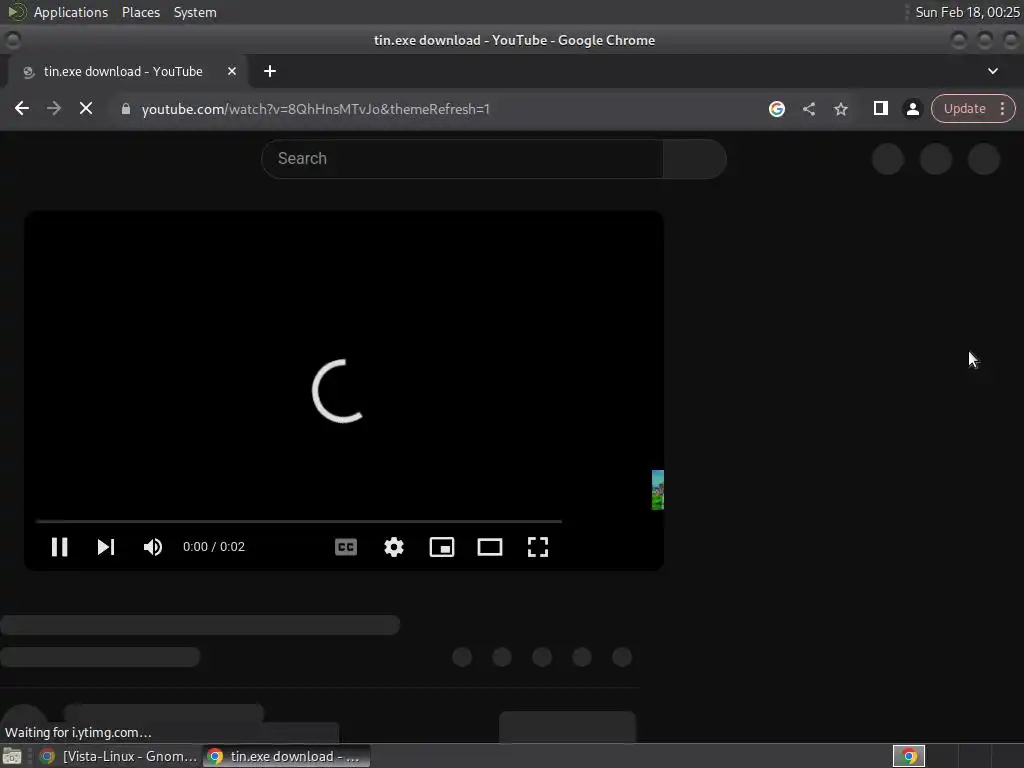
Task: Switch to theater mode
Action: point(490,547)
